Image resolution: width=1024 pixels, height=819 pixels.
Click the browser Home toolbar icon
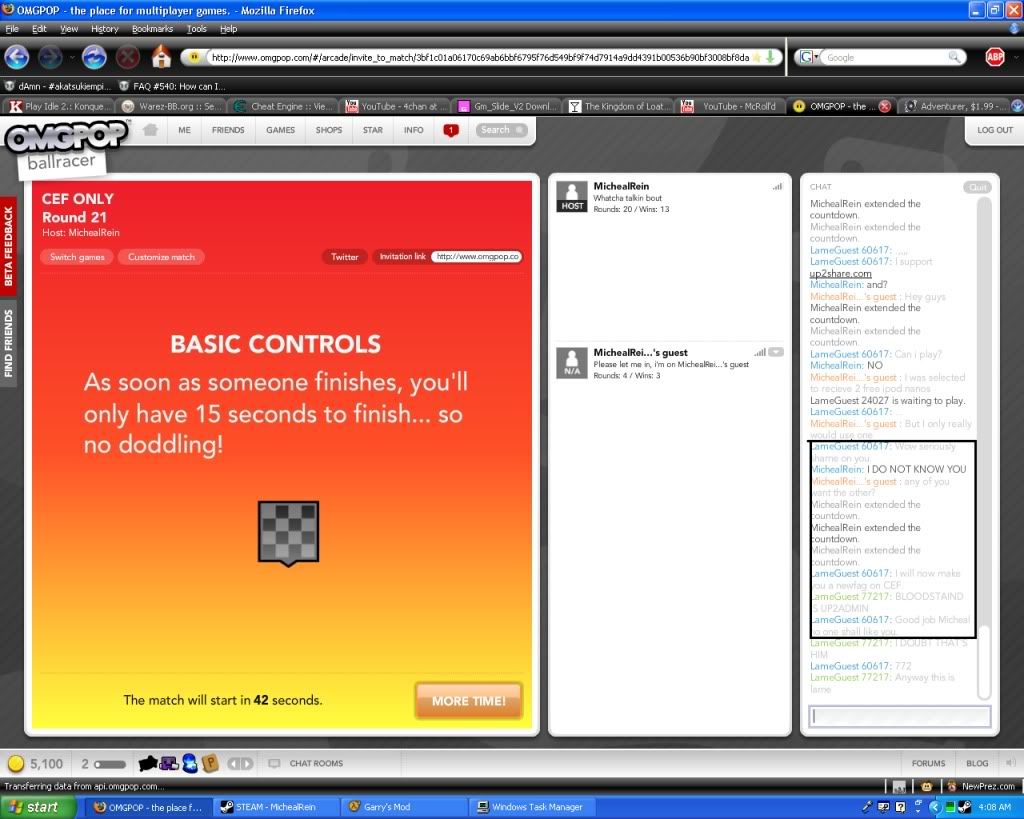160,57
